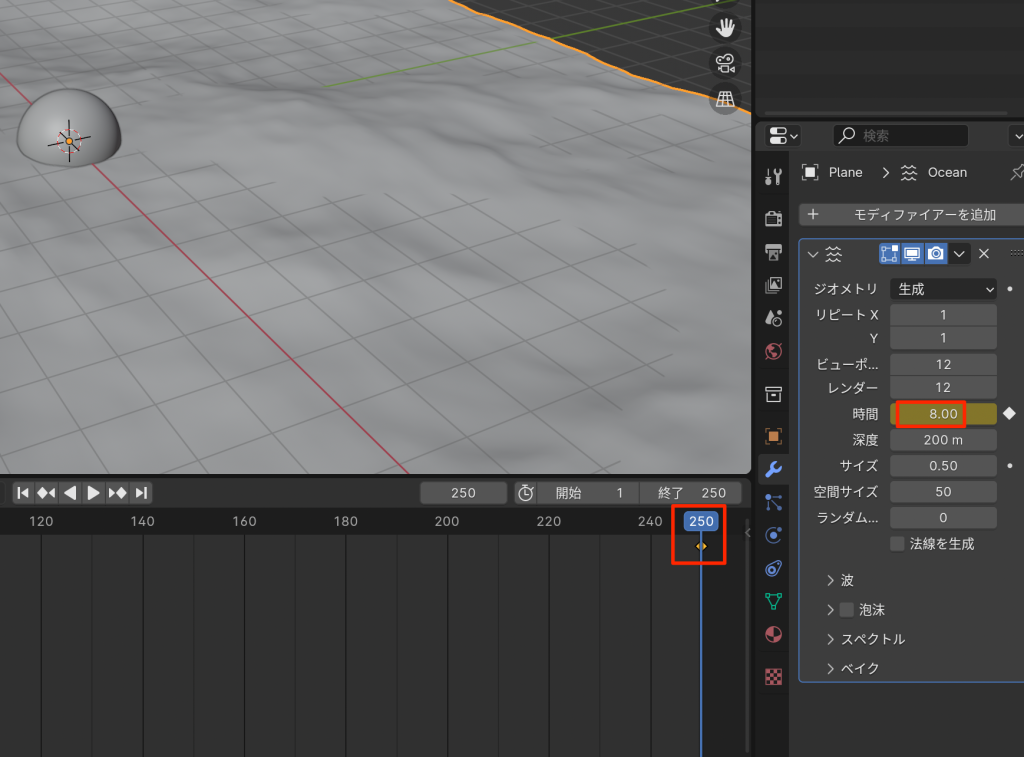The width and height of the screenshot is (1024, 757).
Task: Toggle Ocean modifier render visibility camera icon
Action: click(935, 254)
